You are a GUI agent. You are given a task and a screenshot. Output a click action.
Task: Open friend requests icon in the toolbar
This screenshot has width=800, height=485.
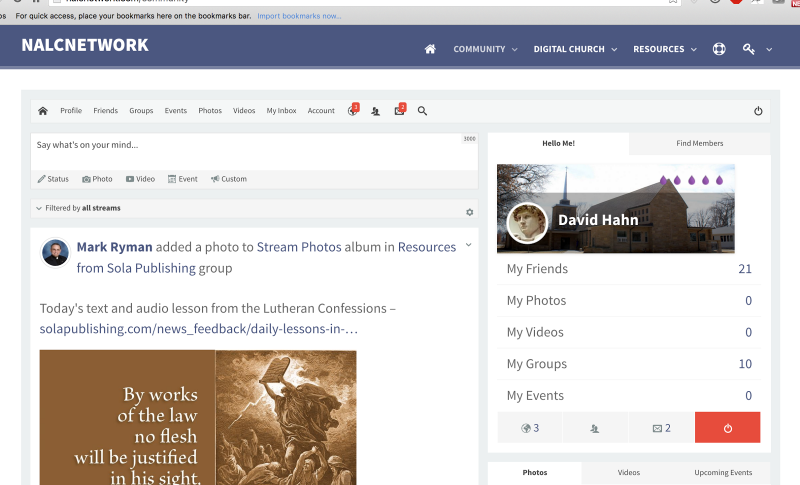376,111
